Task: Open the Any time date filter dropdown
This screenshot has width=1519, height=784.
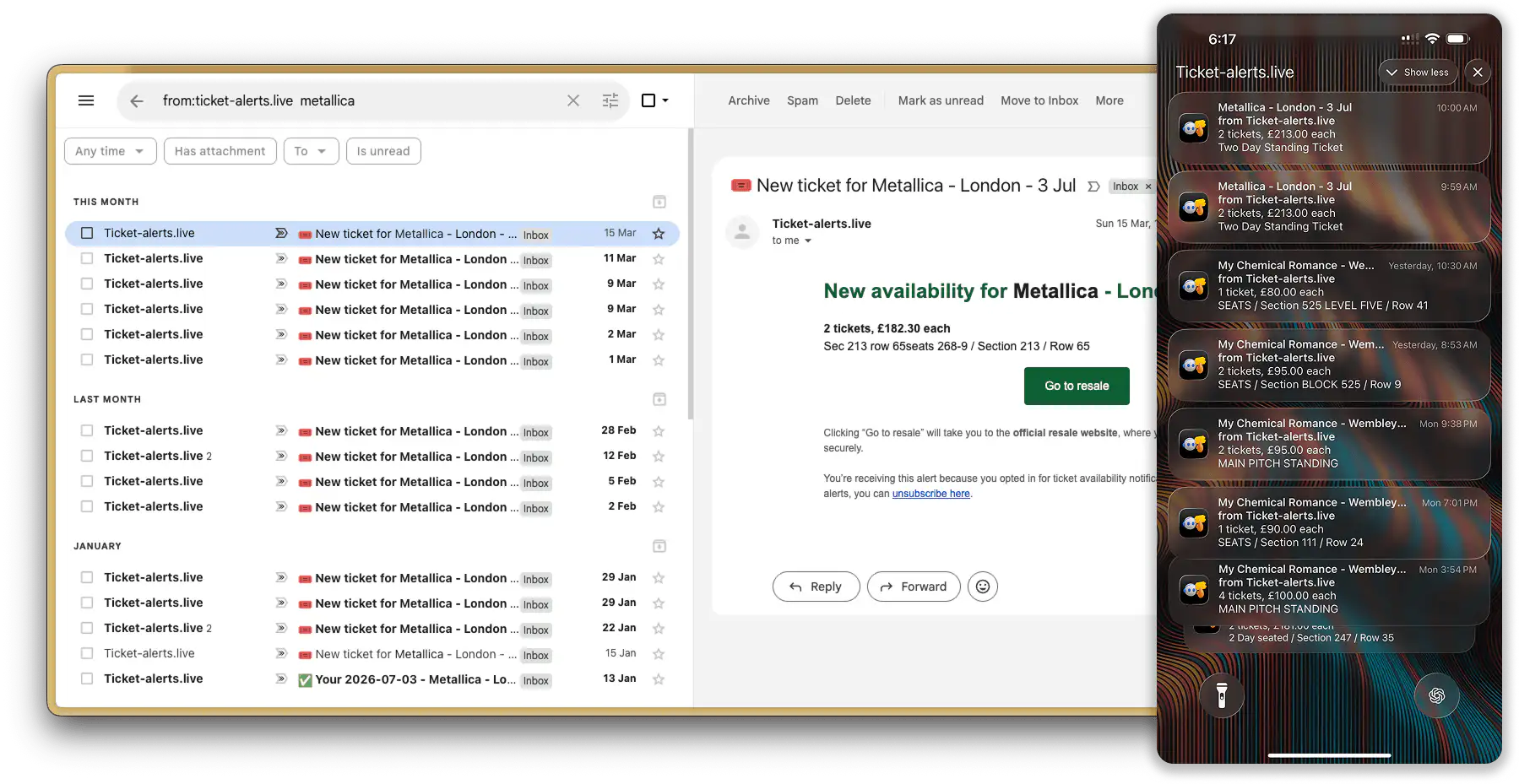Action: [110, 151]
